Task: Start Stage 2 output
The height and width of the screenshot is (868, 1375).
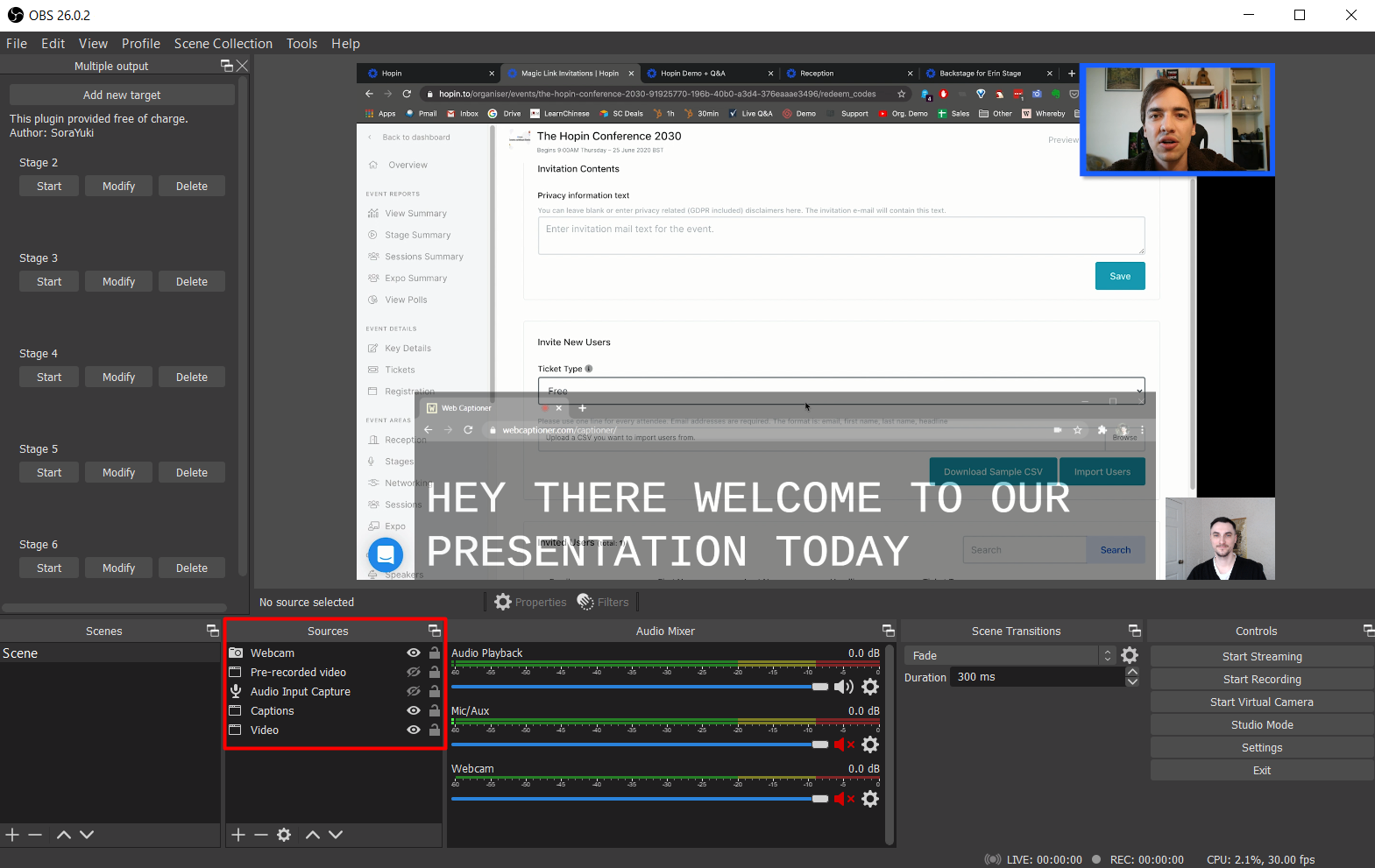Action: (x=49, y=186)
